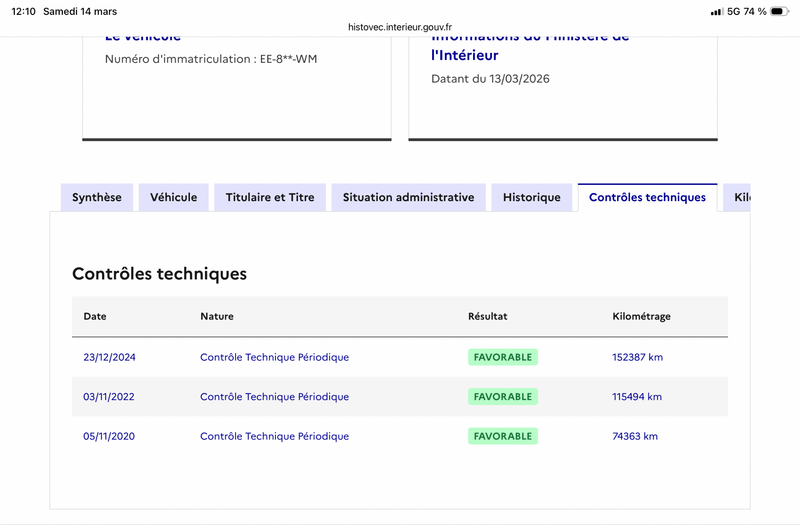
Task: Tap the histovec.interieur.gouv.fr address bar
Action: [400, 28]
